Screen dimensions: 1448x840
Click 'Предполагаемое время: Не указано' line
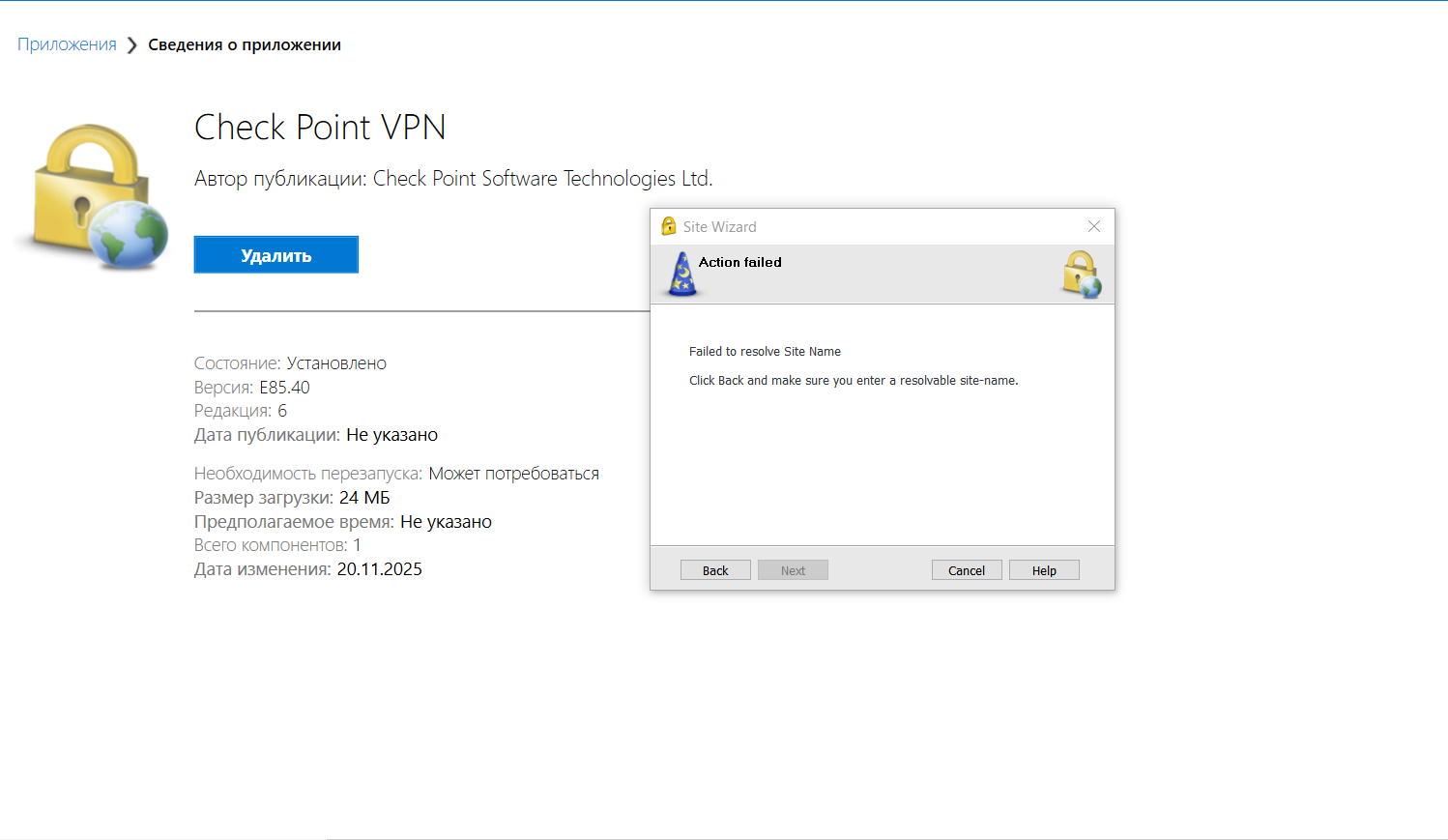[343, 522]
